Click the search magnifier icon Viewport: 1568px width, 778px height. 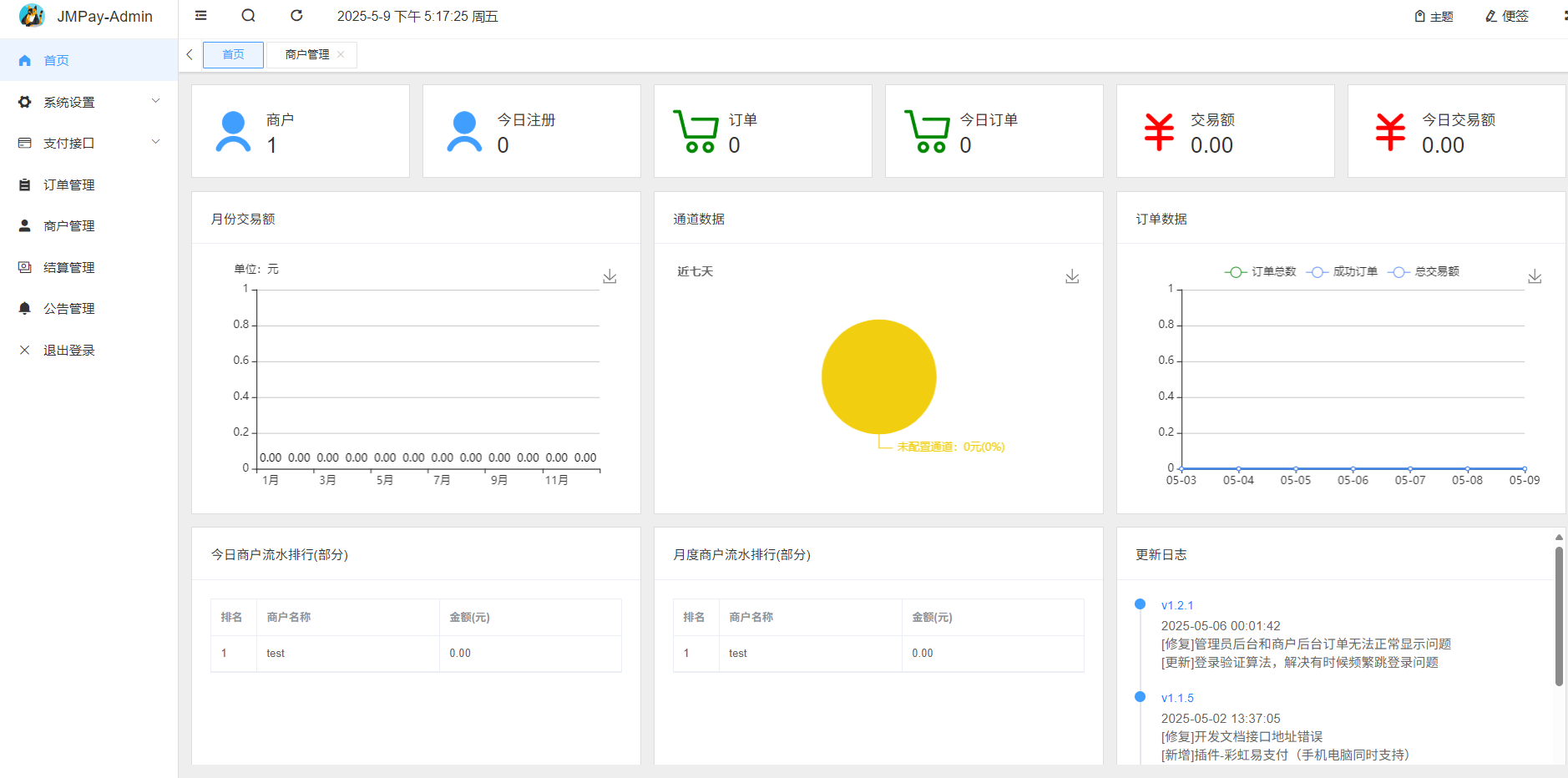[x=248, y=16]
